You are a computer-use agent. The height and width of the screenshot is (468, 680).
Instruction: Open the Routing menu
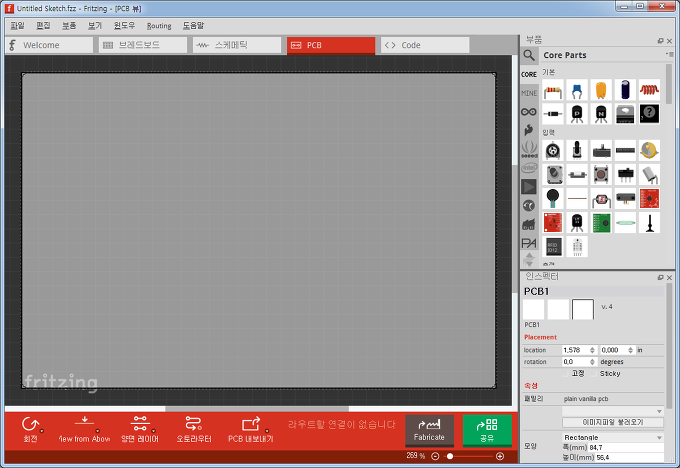(x=159, y=26)
